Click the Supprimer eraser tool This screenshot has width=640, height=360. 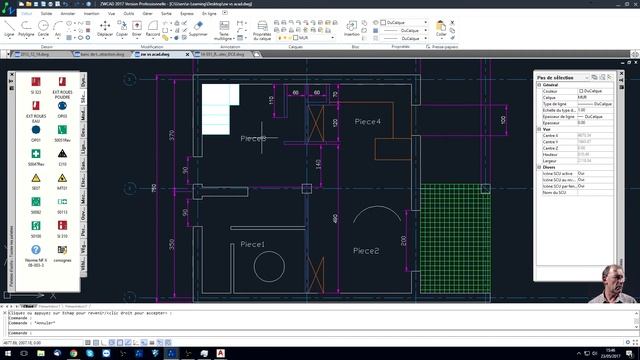pos(198,29)
